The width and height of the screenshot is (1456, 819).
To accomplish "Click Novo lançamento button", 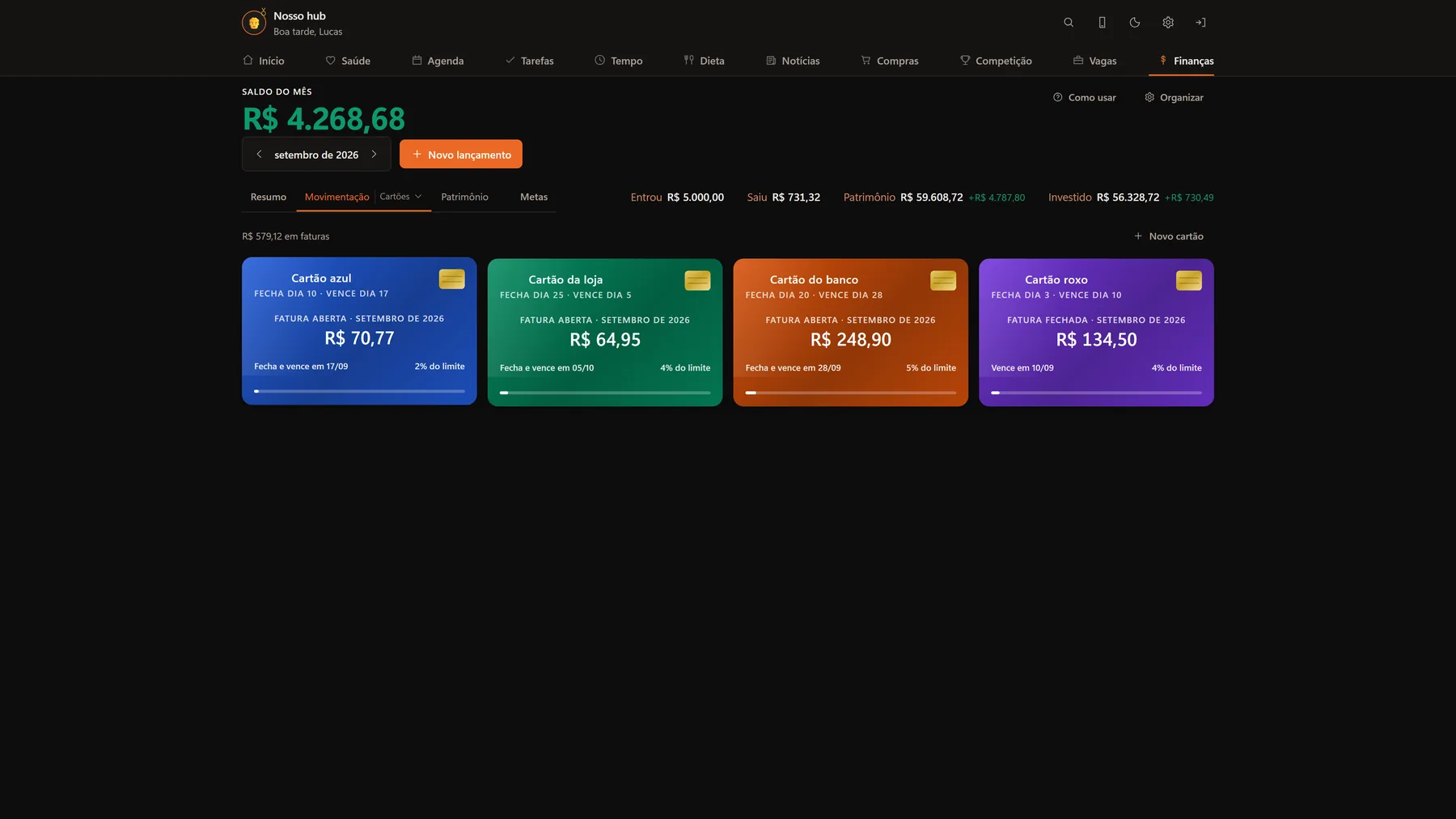I will [x=461, y=154].
